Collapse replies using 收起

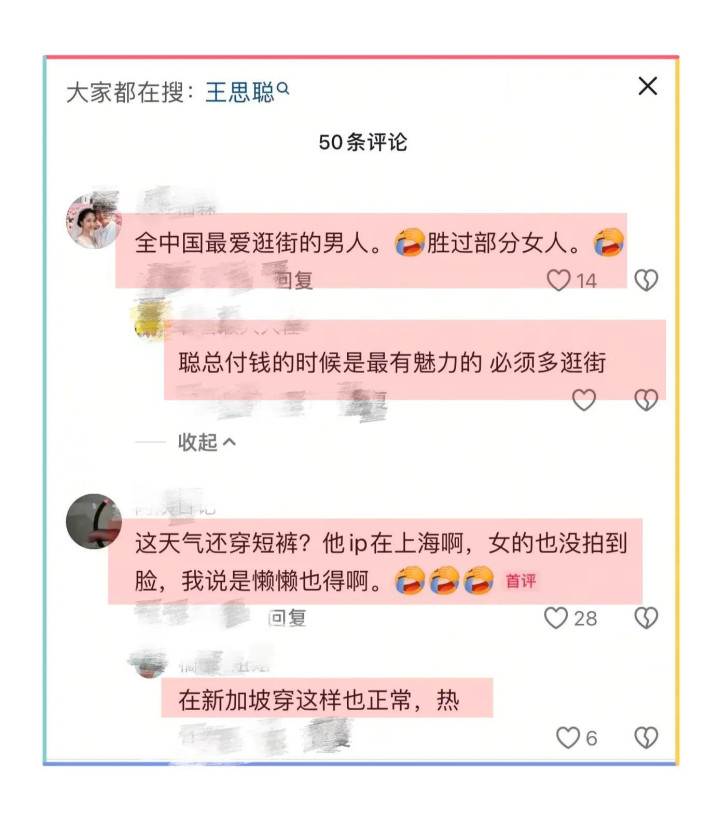click(206, 442)
